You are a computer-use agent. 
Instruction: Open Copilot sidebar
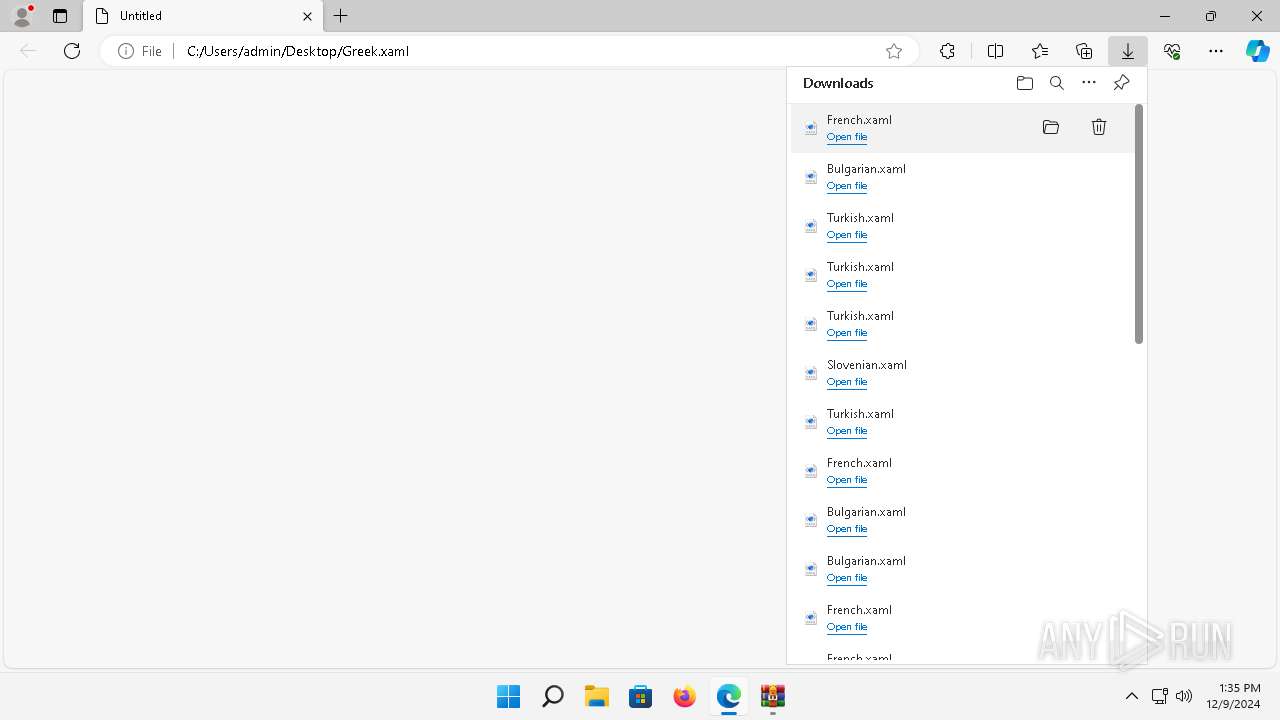pyautogui.click(x=1258, y=51)
